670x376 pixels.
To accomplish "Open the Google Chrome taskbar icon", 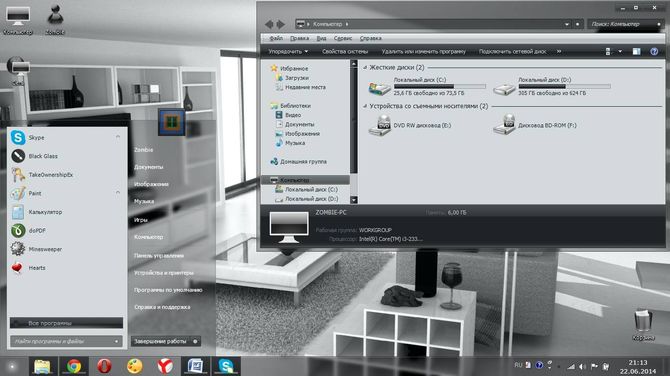I will (73, 366).
